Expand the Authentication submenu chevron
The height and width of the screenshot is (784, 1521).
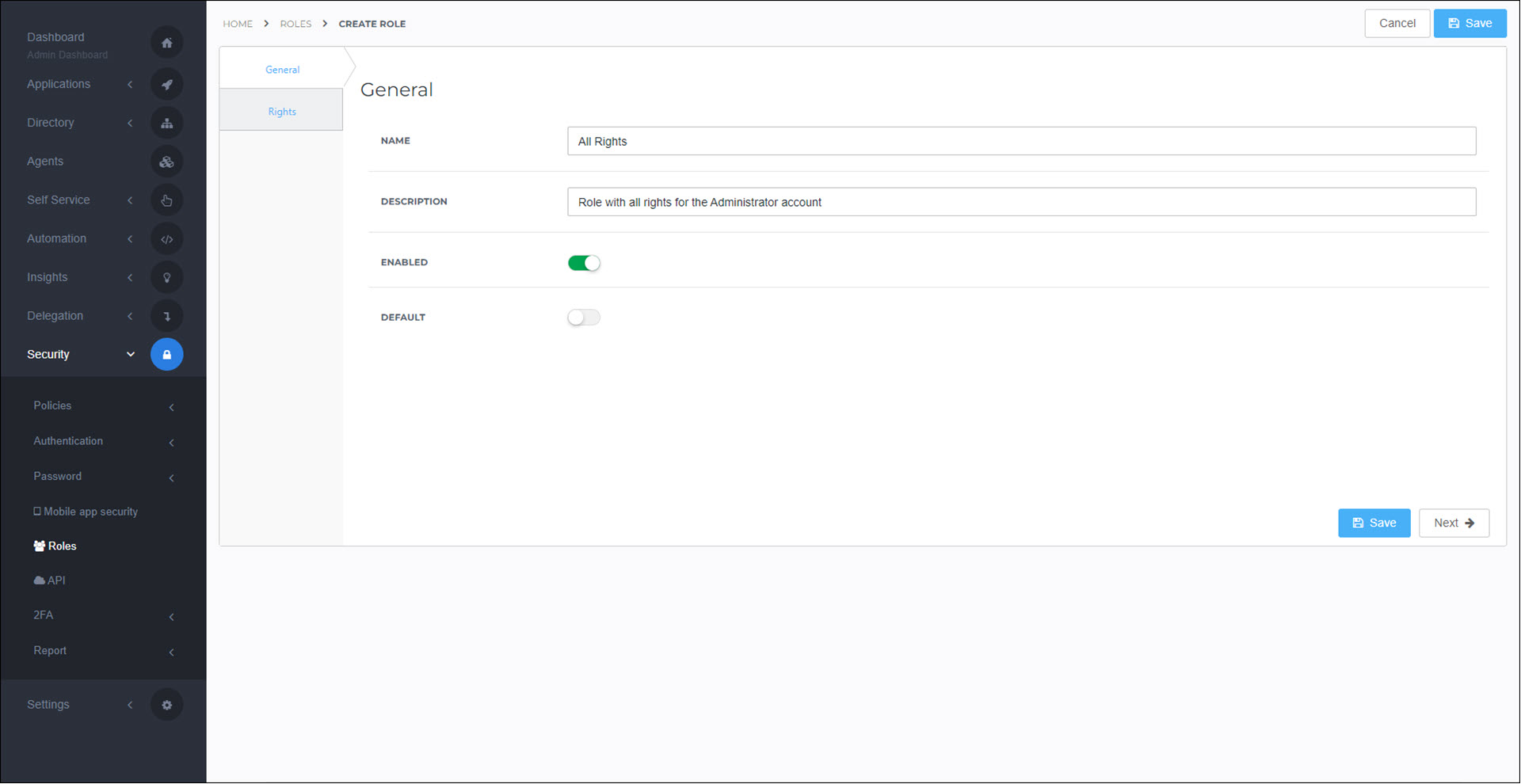point(172,443)
